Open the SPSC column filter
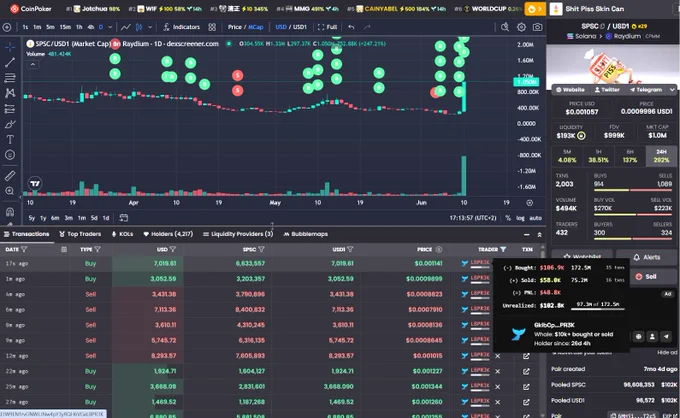Image resolution: width=680 pixels, height=418 pixels. [261, 249]
